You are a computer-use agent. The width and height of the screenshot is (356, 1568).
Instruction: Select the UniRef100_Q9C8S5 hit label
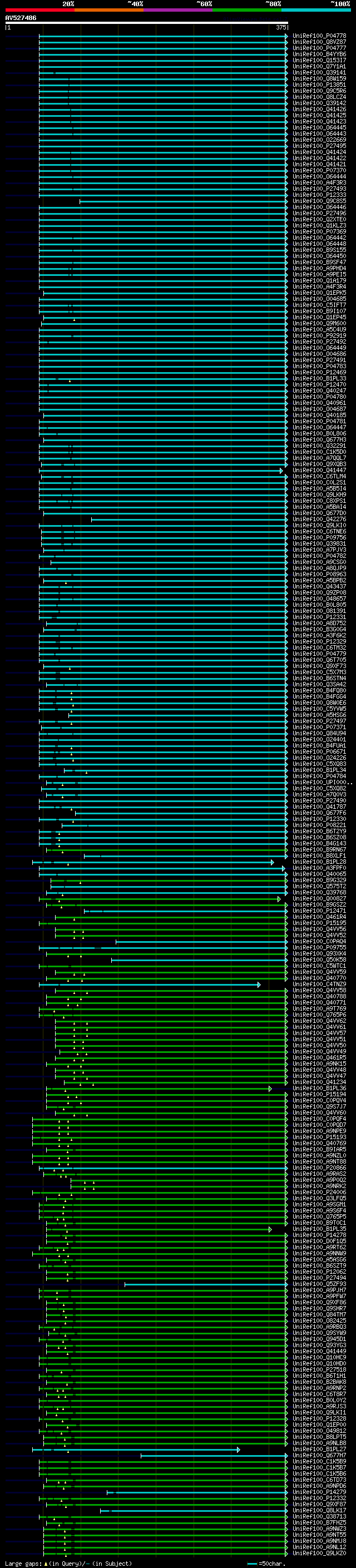pos(319,201)
